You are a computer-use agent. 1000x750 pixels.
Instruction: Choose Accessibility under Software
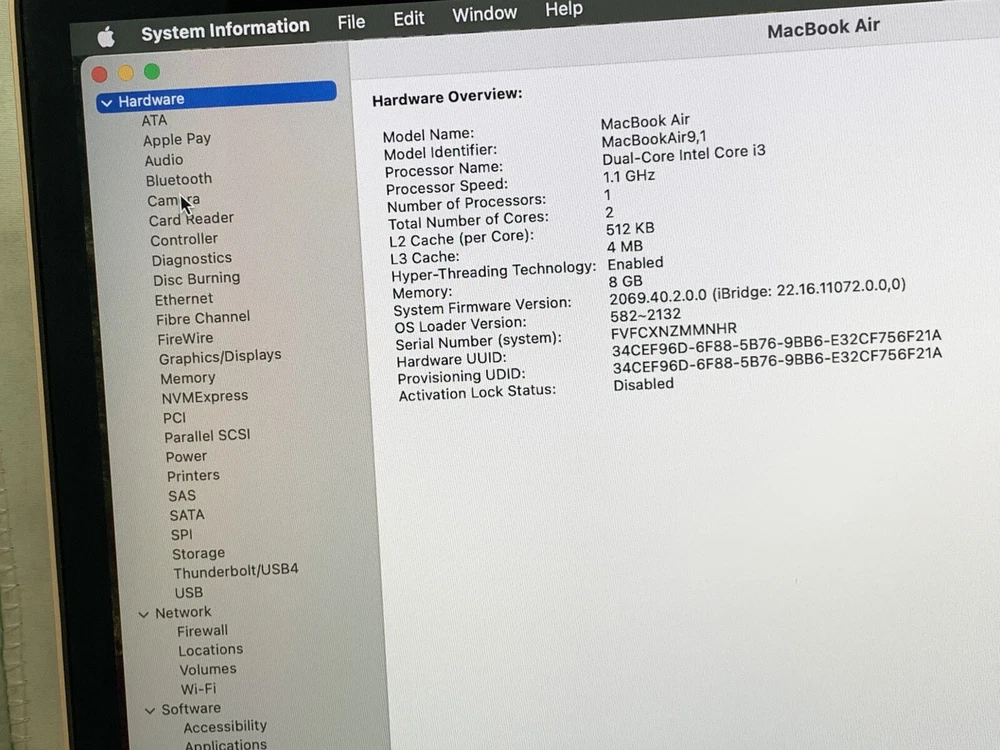[x=225, y=727]
